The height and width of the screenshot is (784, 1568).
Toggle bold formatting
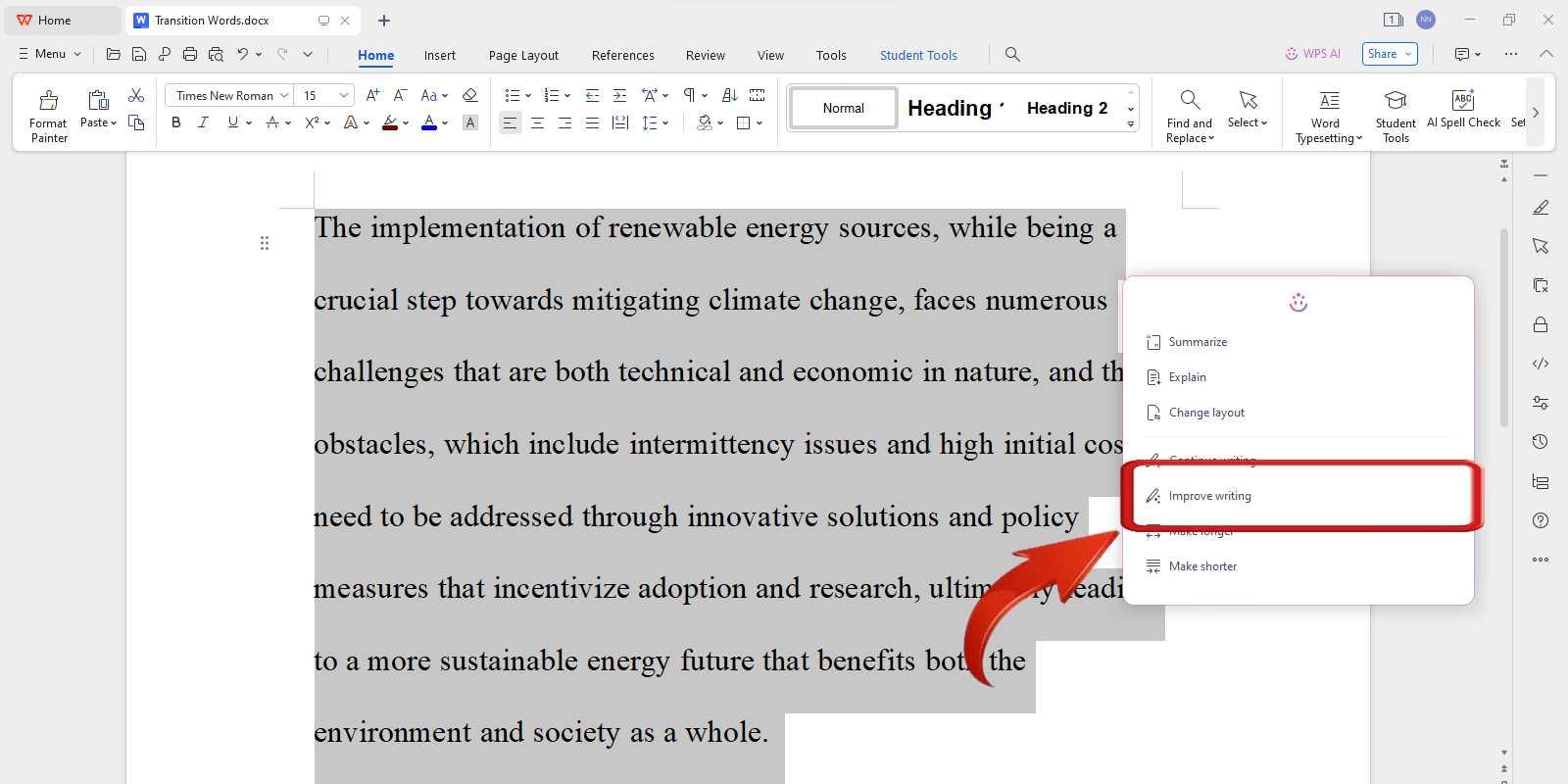(176, 122)
